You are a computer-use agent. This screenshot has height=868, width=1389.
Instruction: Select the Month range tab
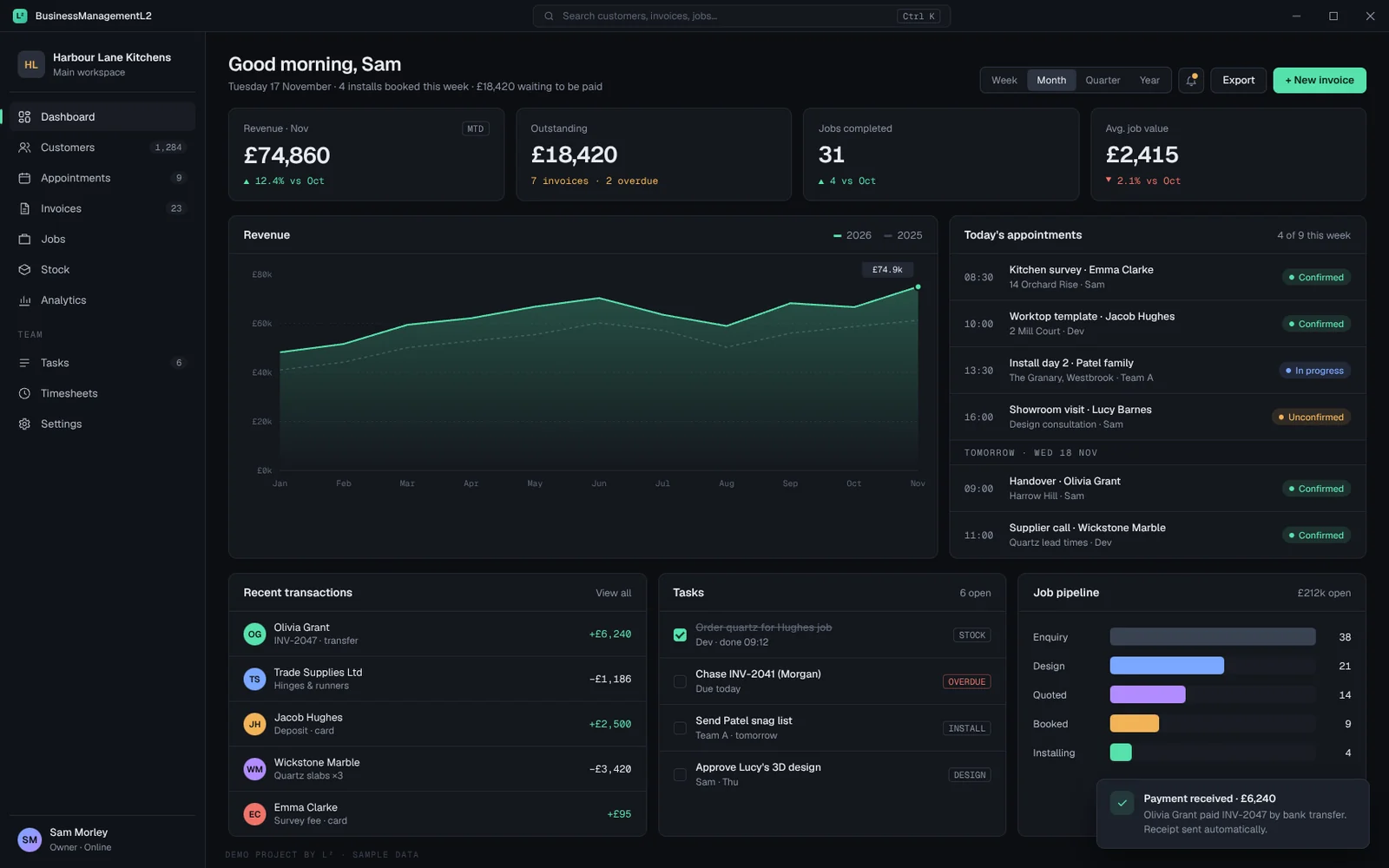(1051, 80)
